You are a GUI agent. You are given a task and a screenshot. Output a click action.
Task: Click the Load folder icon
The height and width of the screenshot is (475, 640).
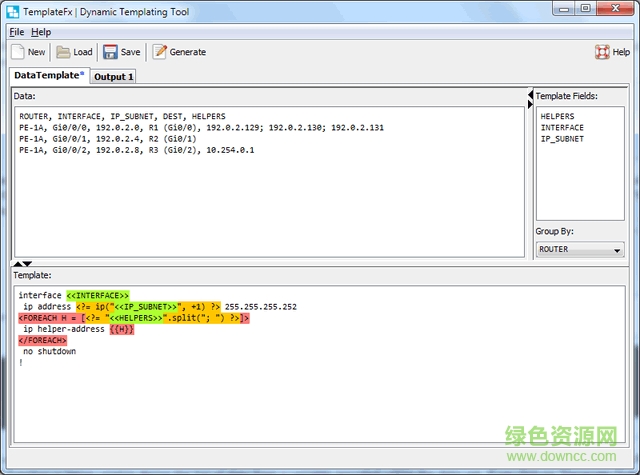point(63,52)
